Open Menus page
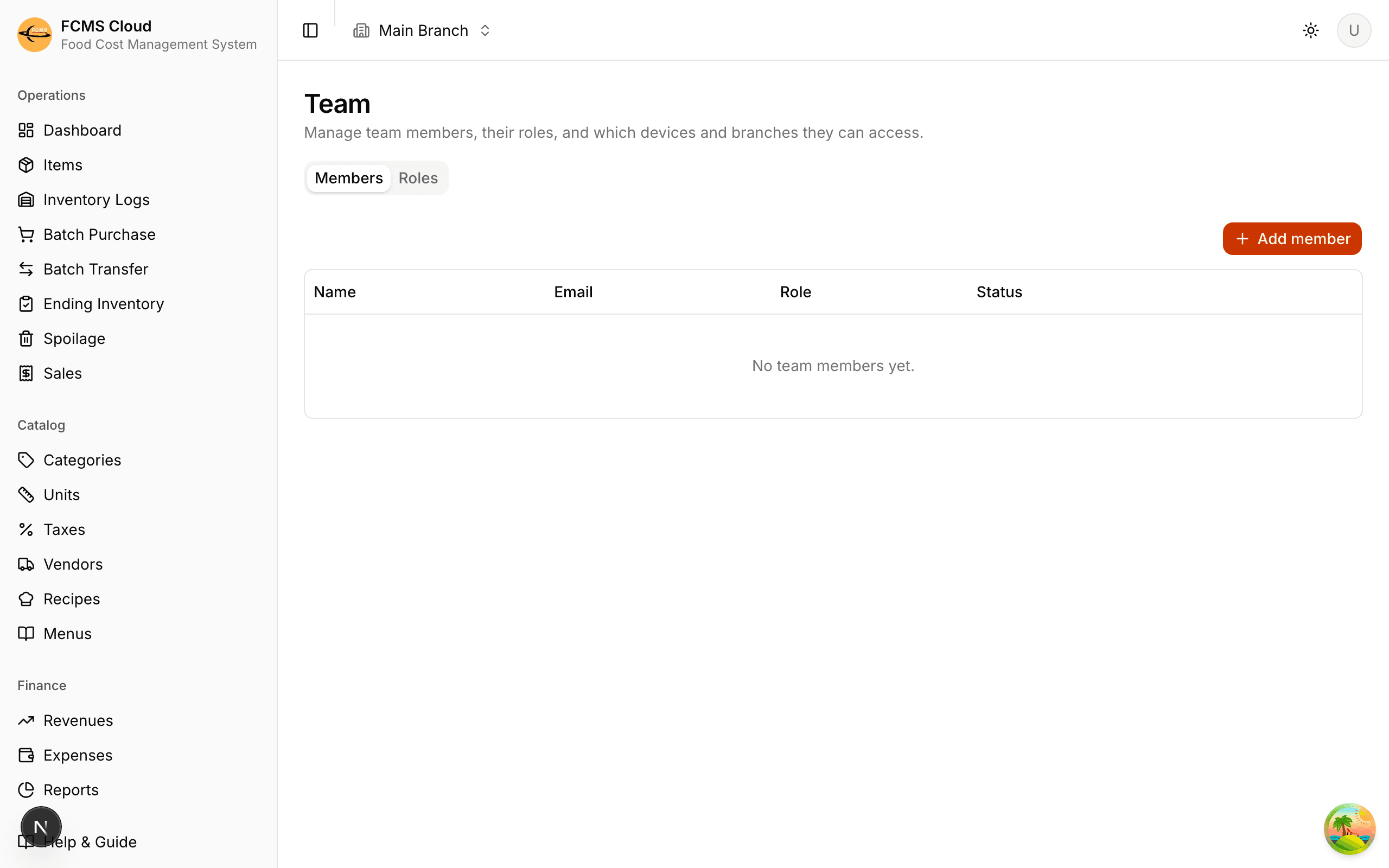This screenshot has height=868, width=1389. pos(138,634)
